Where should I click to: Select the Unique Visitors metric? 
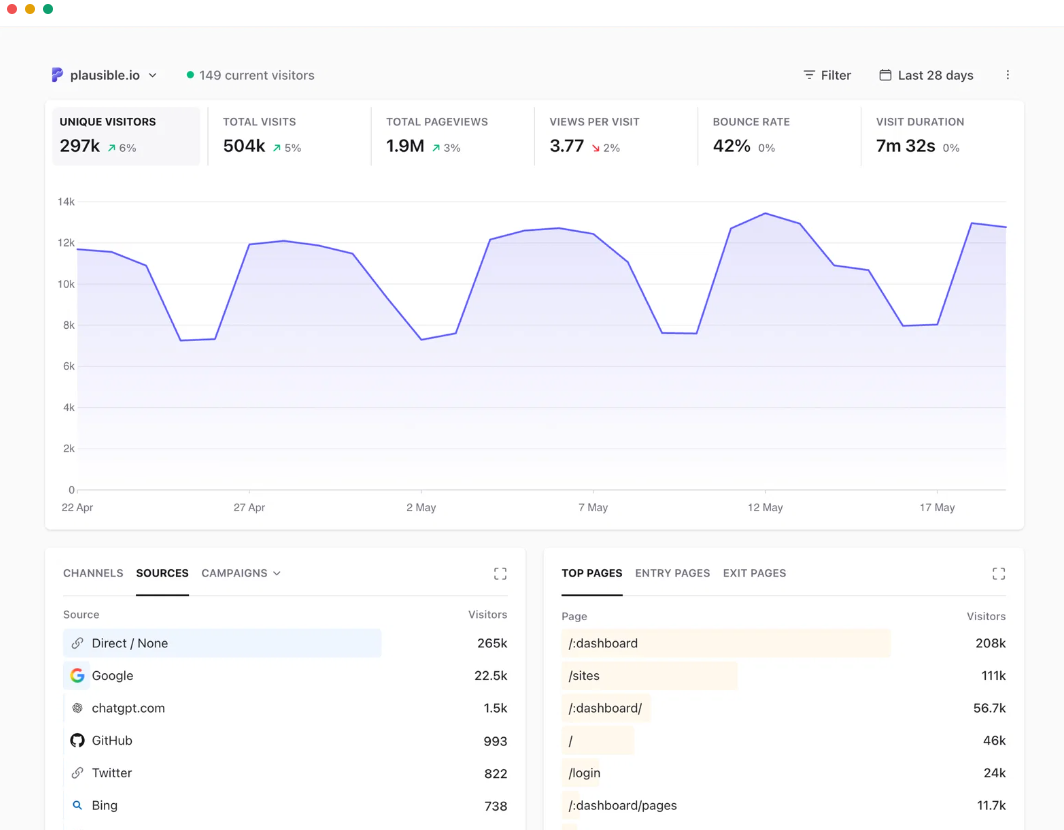(x=126, y=136)
